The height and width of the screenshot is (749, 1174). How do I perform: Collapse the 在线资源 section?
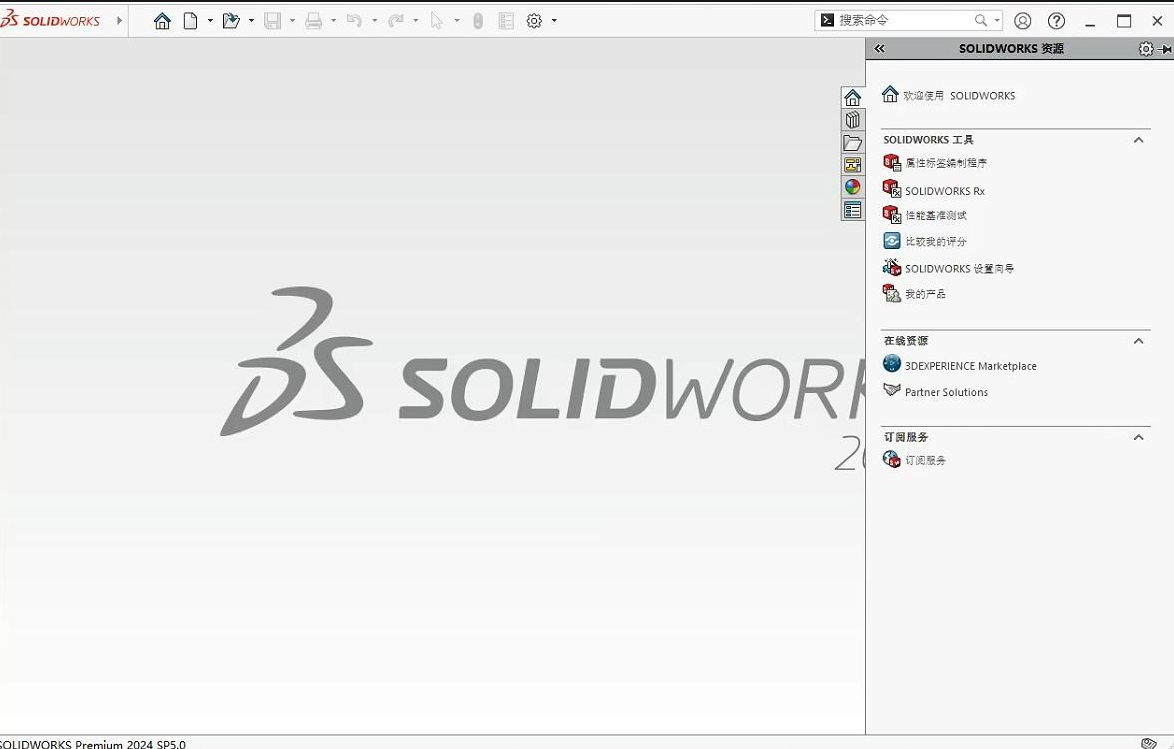point(1138,341)
